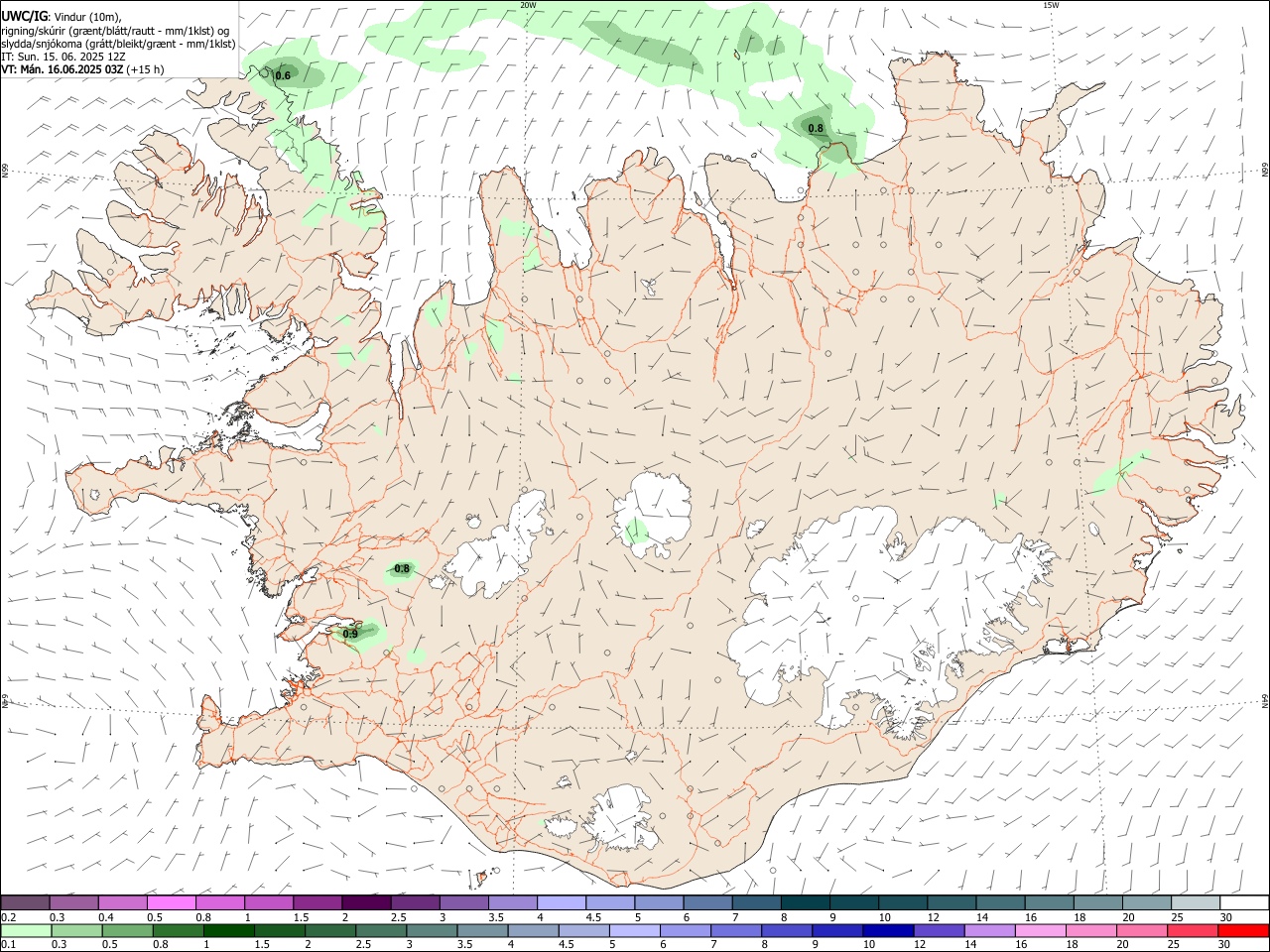Pick the white 30 swatch in snow scale

coord(1244,902)
